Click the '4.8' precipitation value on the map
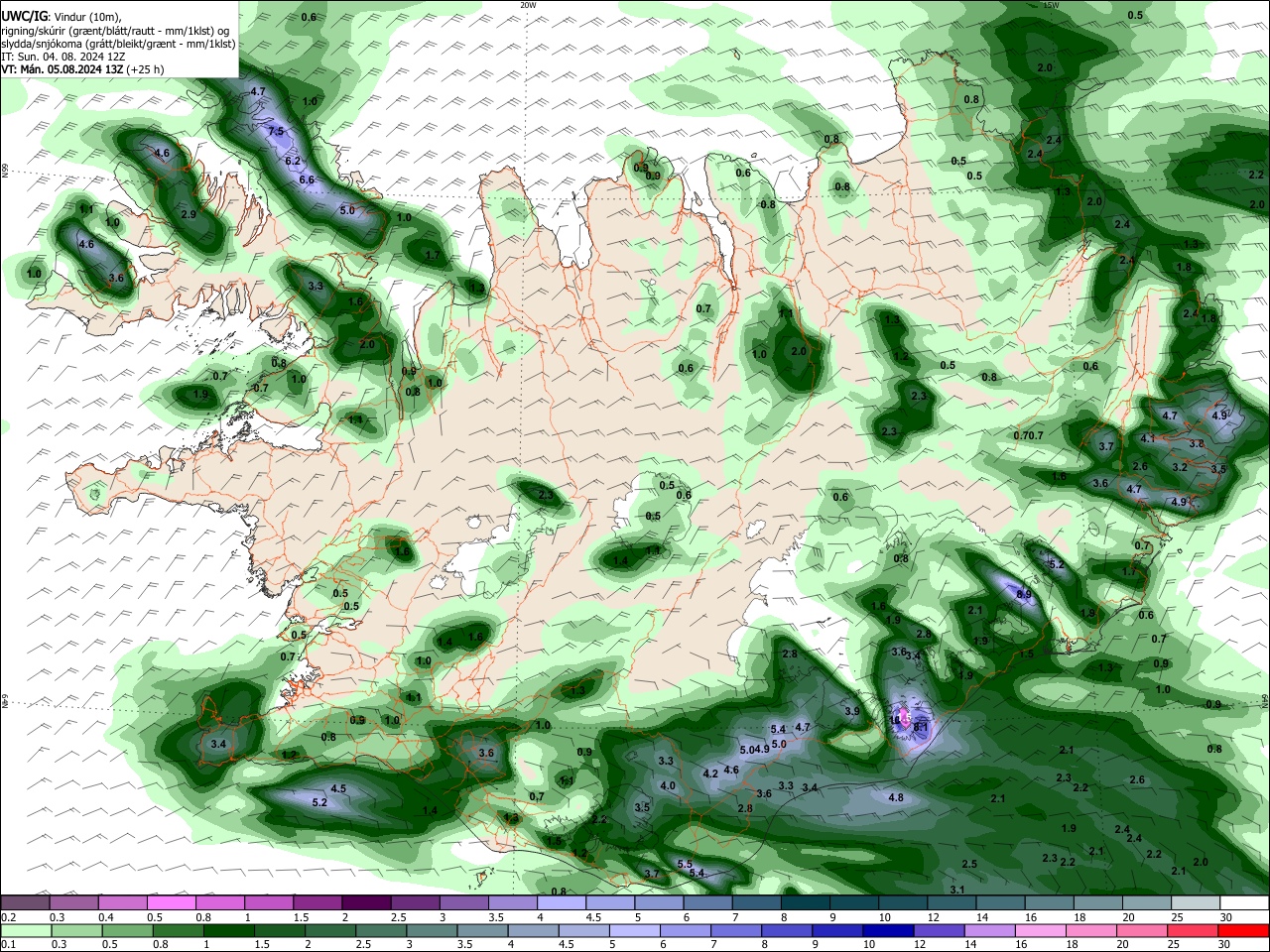Screen dimensions: 1270x952 [x=896, y=797]
